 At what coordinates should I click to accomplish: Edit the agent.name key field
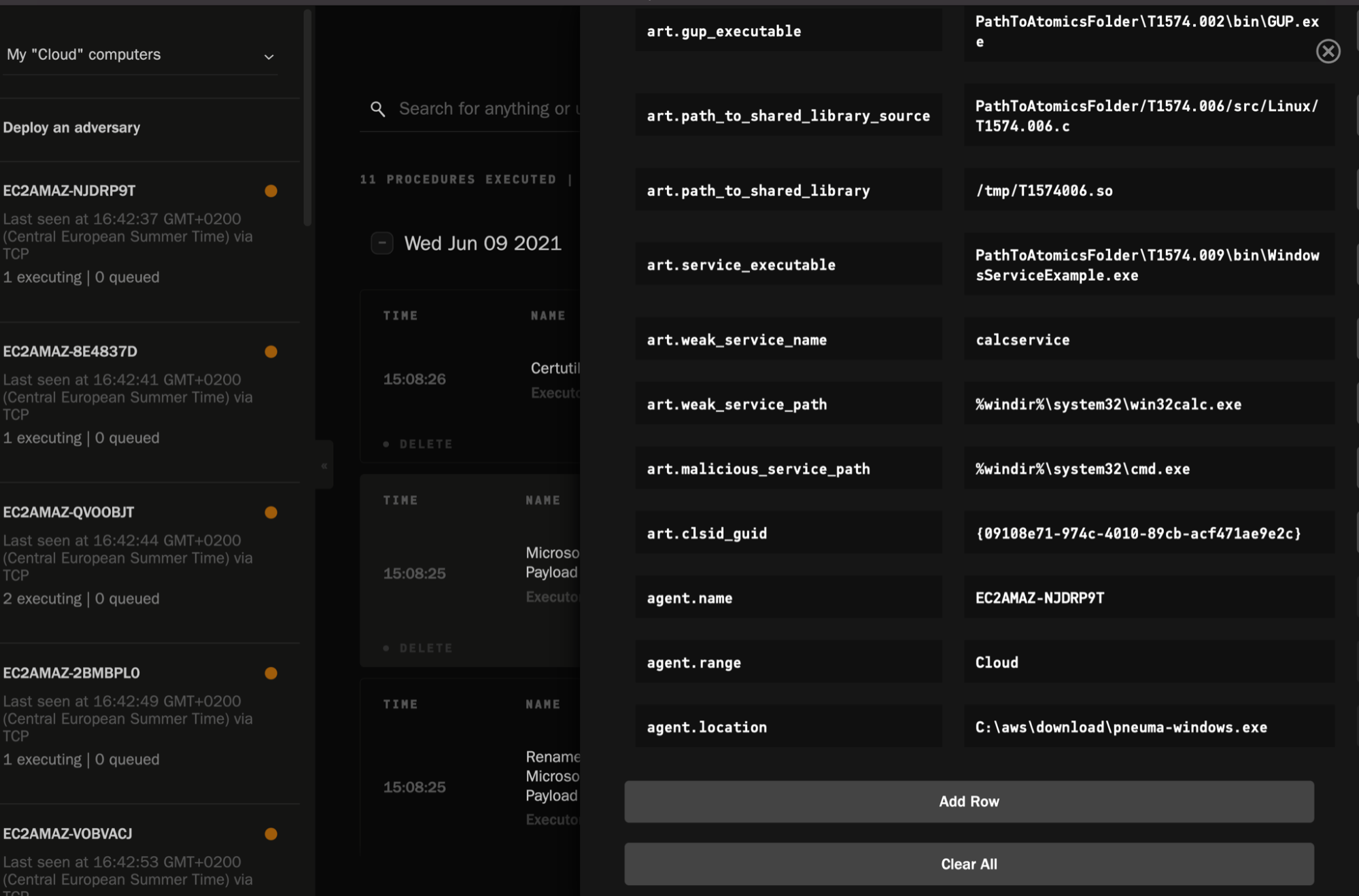click(789, 598)
